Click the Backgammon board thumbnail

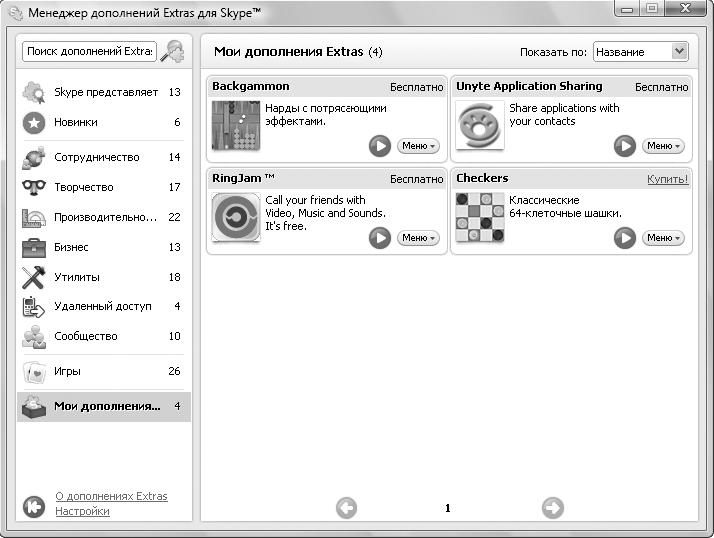click(235, 125)
